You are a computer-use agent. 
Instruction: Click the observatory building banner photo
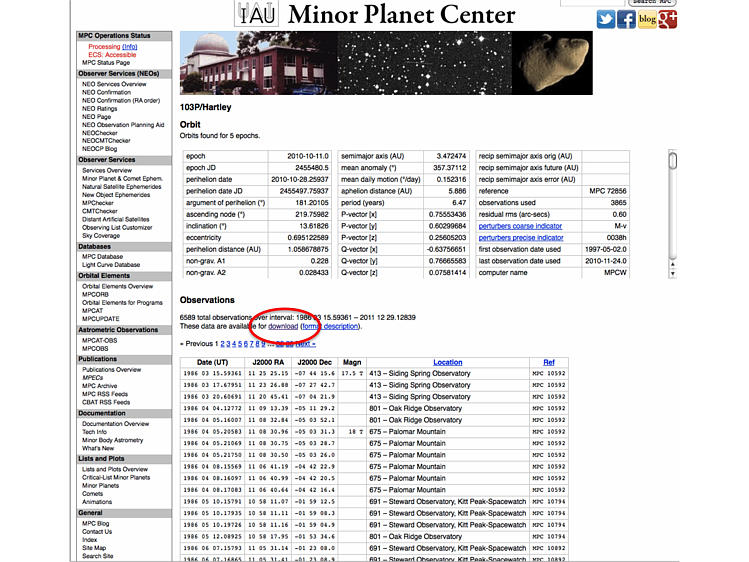(226, 62)
